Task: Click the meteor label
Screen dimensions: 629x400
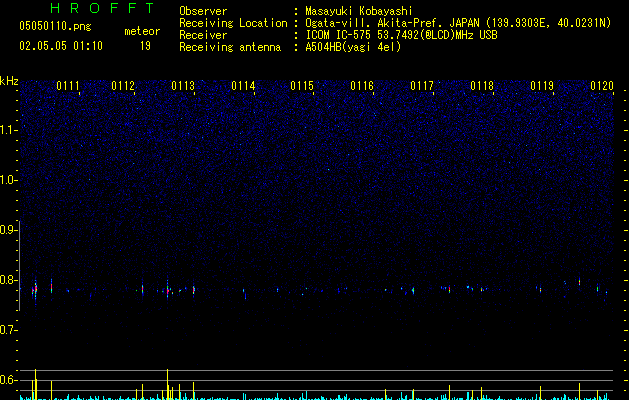Action: point(142,31)
